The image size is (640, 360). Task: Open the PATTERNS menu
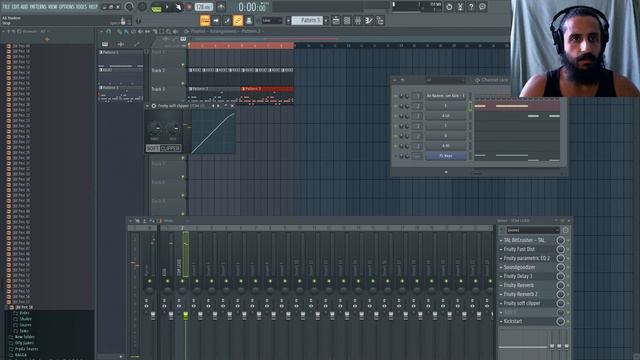38,7
